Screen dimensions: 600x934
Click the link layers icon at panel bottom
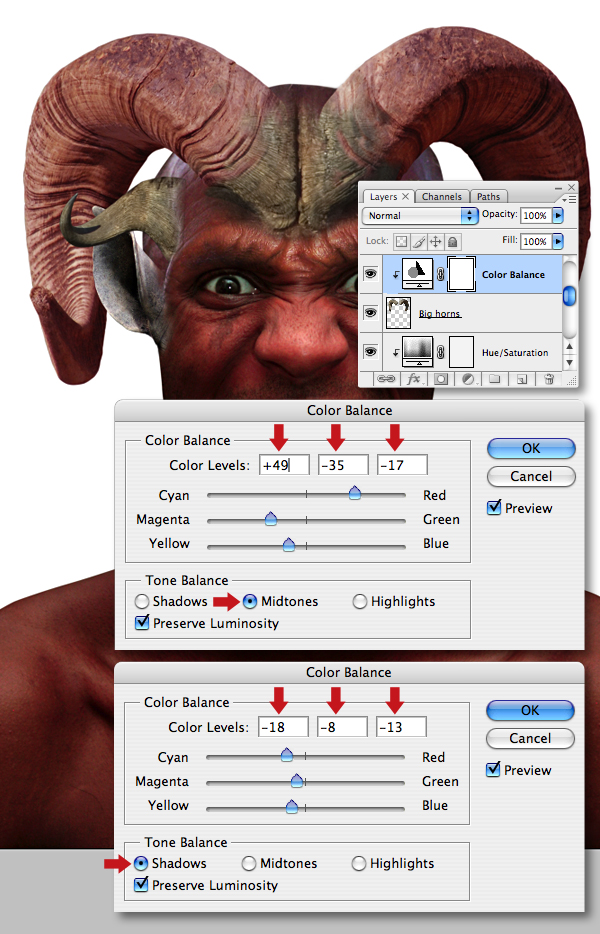point(386,379)
